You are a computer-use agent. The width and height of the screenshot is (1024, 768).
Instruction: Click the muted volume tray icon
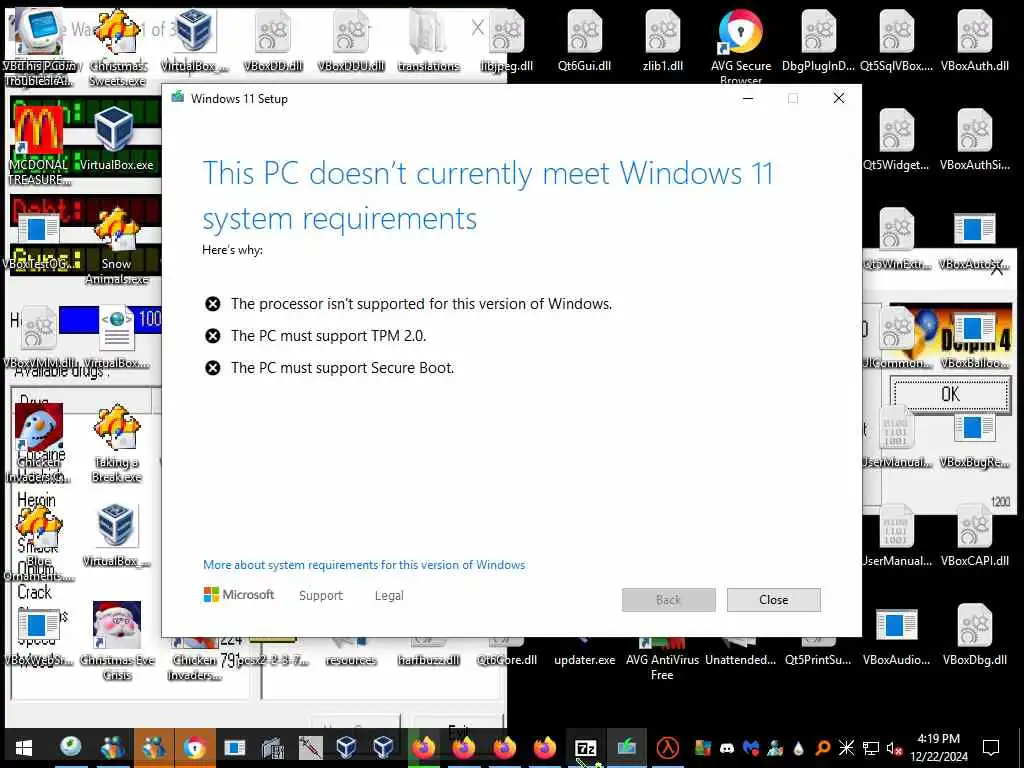tap(894, 748)
